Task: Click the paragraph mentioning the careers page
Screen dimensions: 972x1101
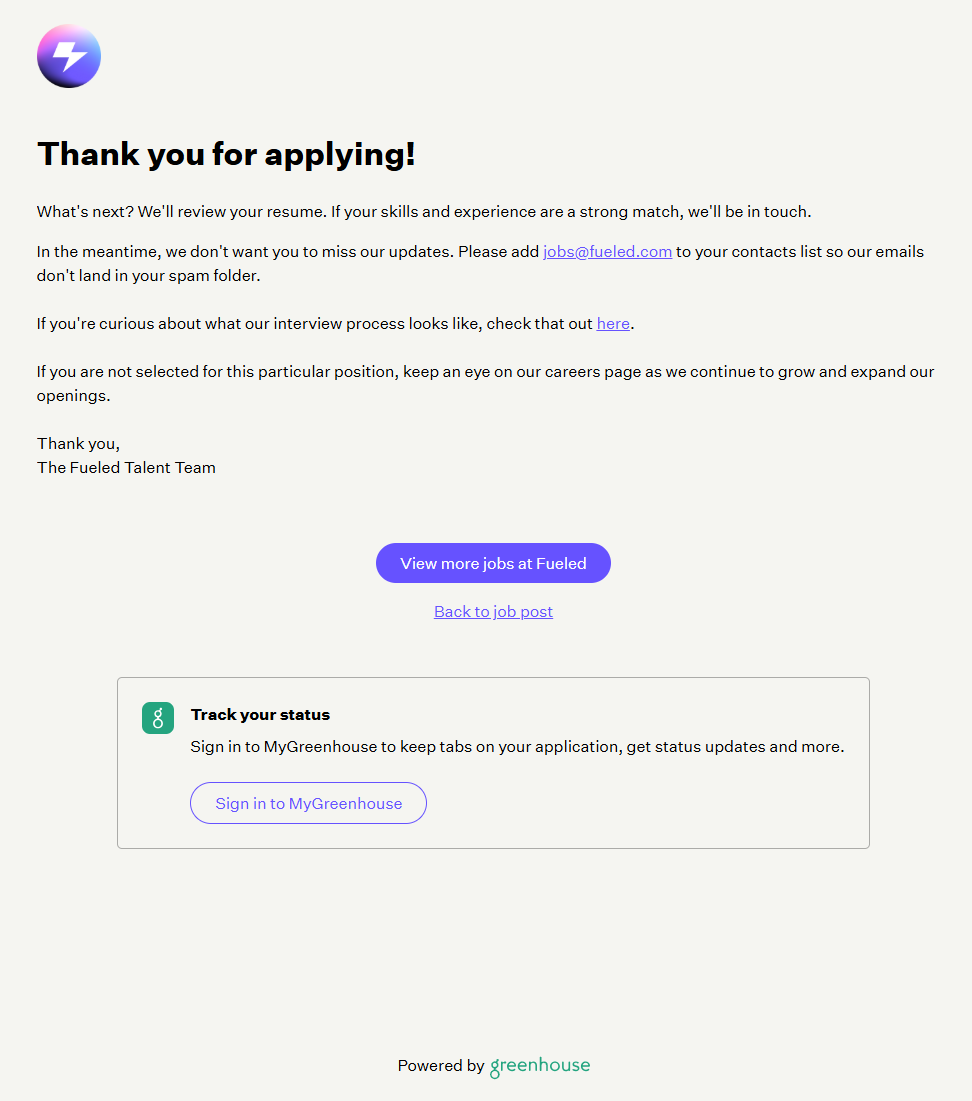Action: [x=485, y=372]
